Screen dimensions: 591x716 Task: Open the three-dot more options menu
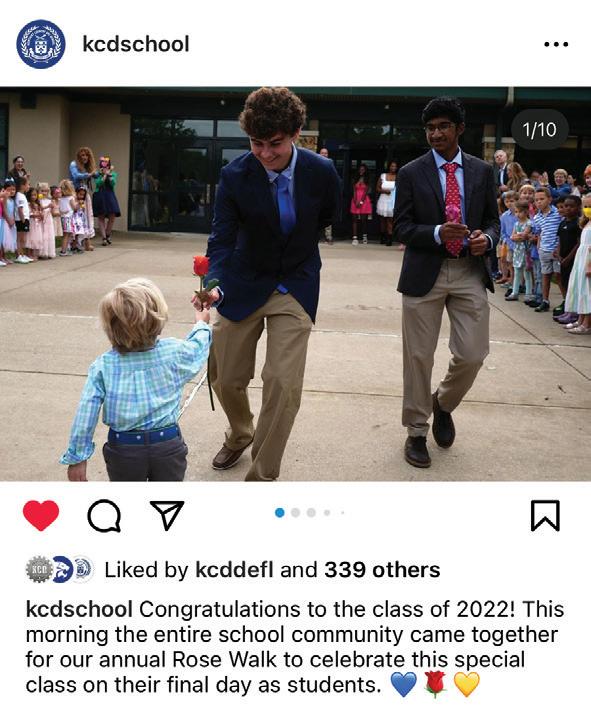(x=556, y=44)
